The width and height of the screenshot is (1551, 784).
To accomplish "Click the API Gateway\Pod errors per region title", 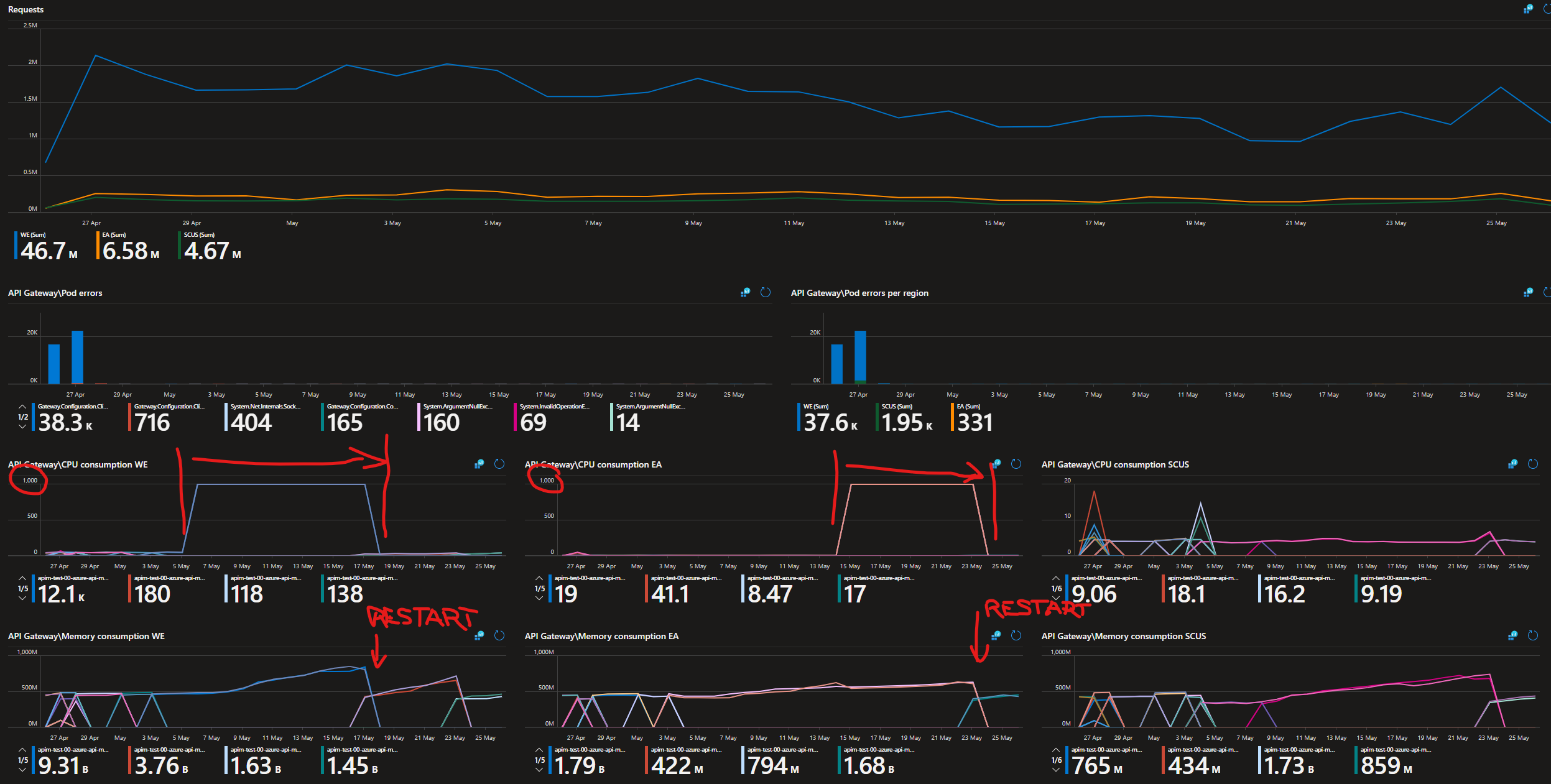I will tap(859, 293).
